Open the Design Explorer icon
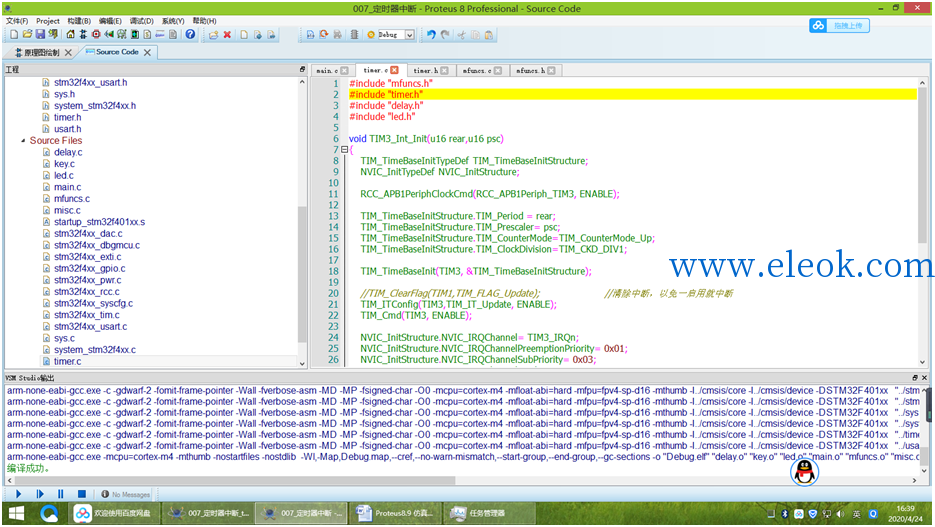 135,35
